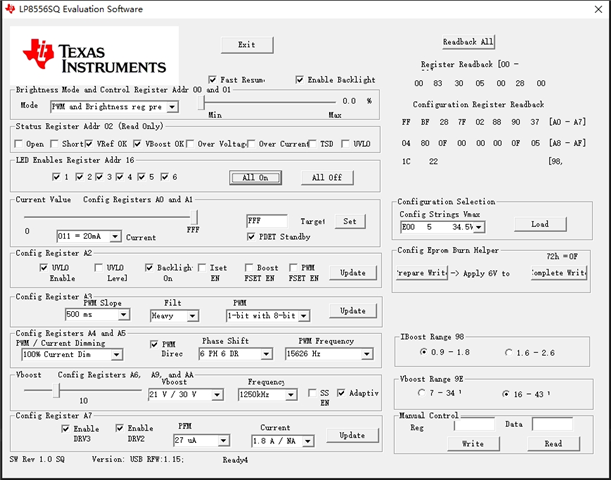The height and width of the screenshot is (480, 611).
Task: Click the Current Value slider thumb at FFF
Action: 194,217
